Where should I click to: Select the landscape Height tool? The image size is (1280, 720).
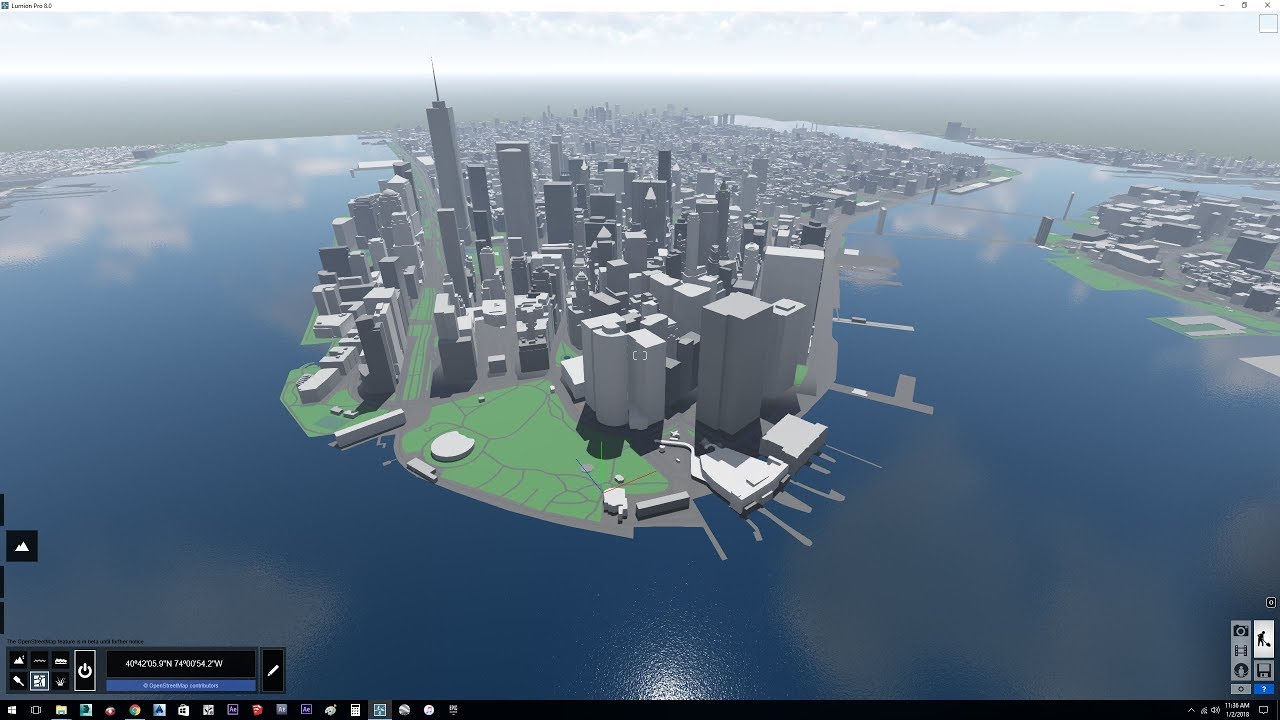(x=19, y=659)
